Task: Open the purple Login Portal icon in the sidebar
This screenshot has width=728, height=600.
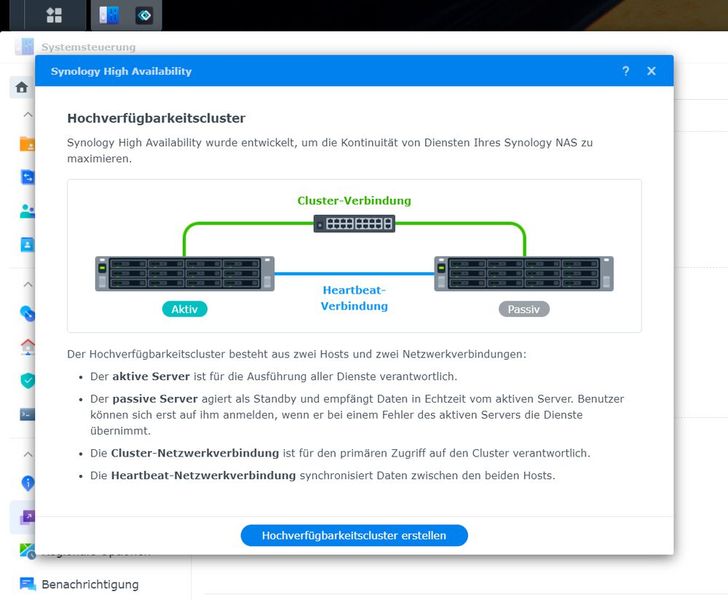Action: click(27, 516)
